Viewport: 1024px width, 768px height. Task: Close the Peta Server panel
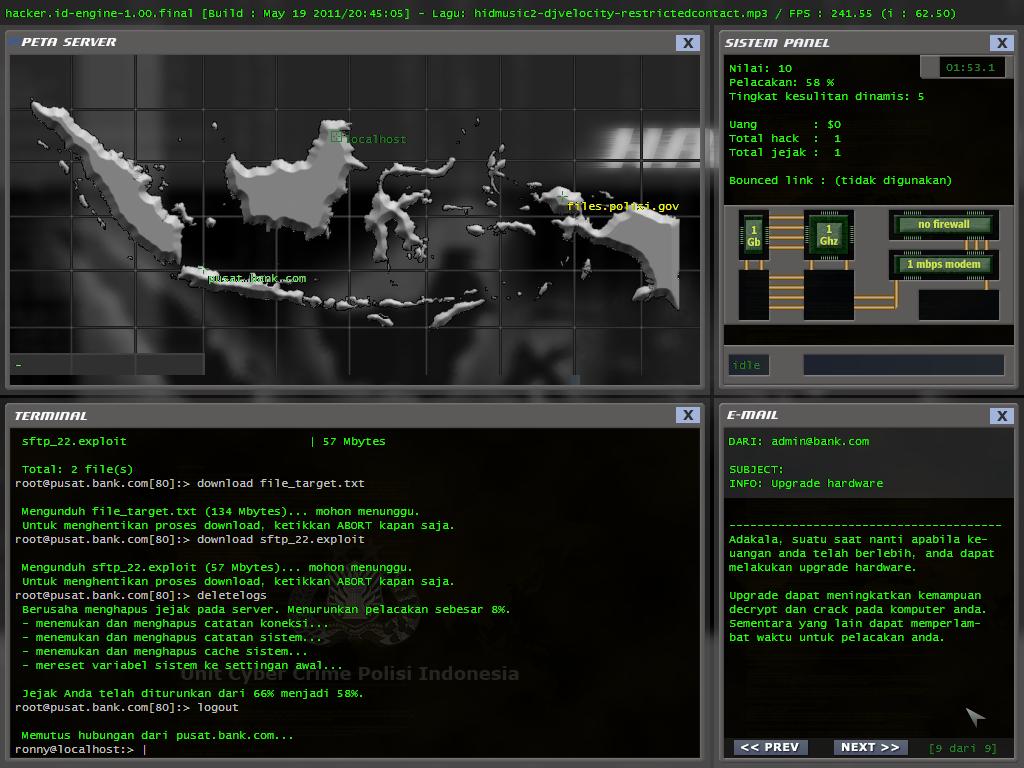click(687, 43)
